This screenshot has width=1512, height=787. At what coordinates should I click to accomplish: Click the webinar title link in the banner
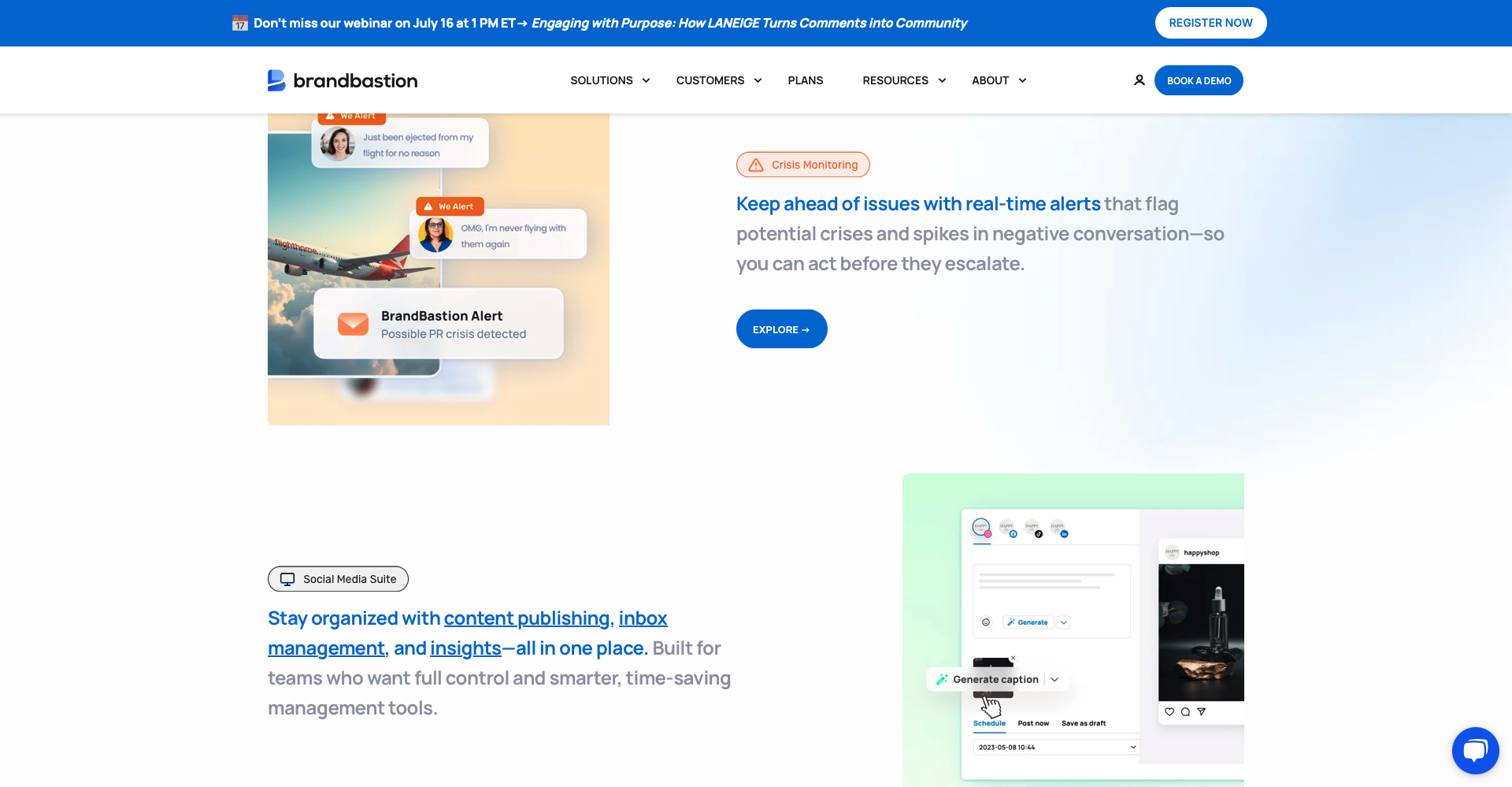point(749,23)
